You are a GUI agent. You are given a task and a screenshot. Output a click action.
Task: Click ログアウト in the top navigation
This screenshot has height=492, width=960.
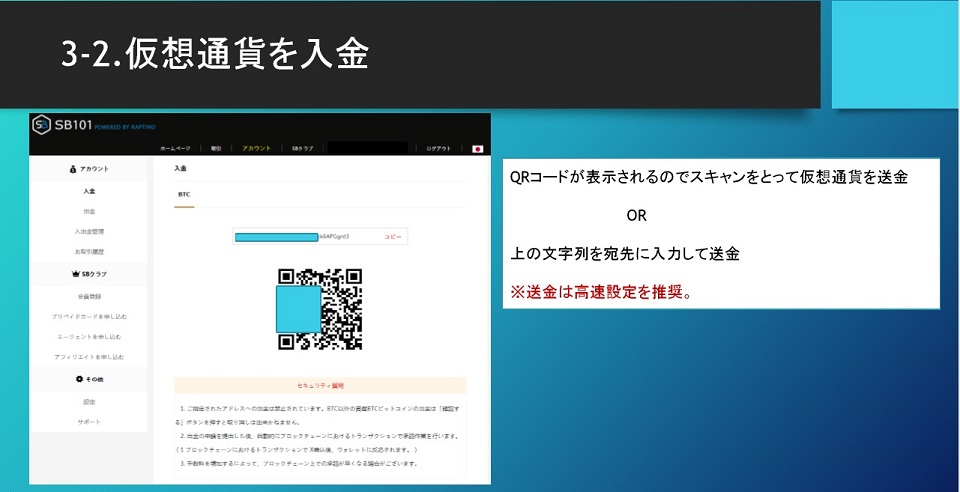[x=438, y=149]
